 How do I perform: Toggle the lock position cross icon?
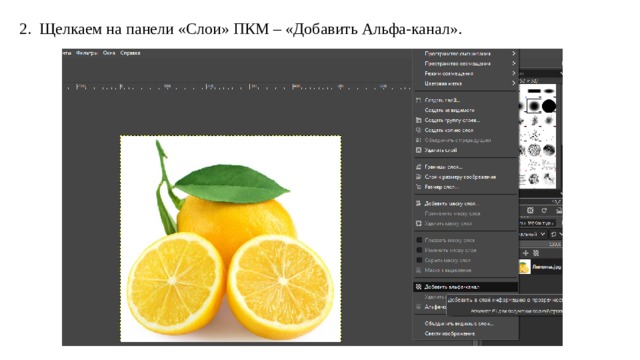526,253
